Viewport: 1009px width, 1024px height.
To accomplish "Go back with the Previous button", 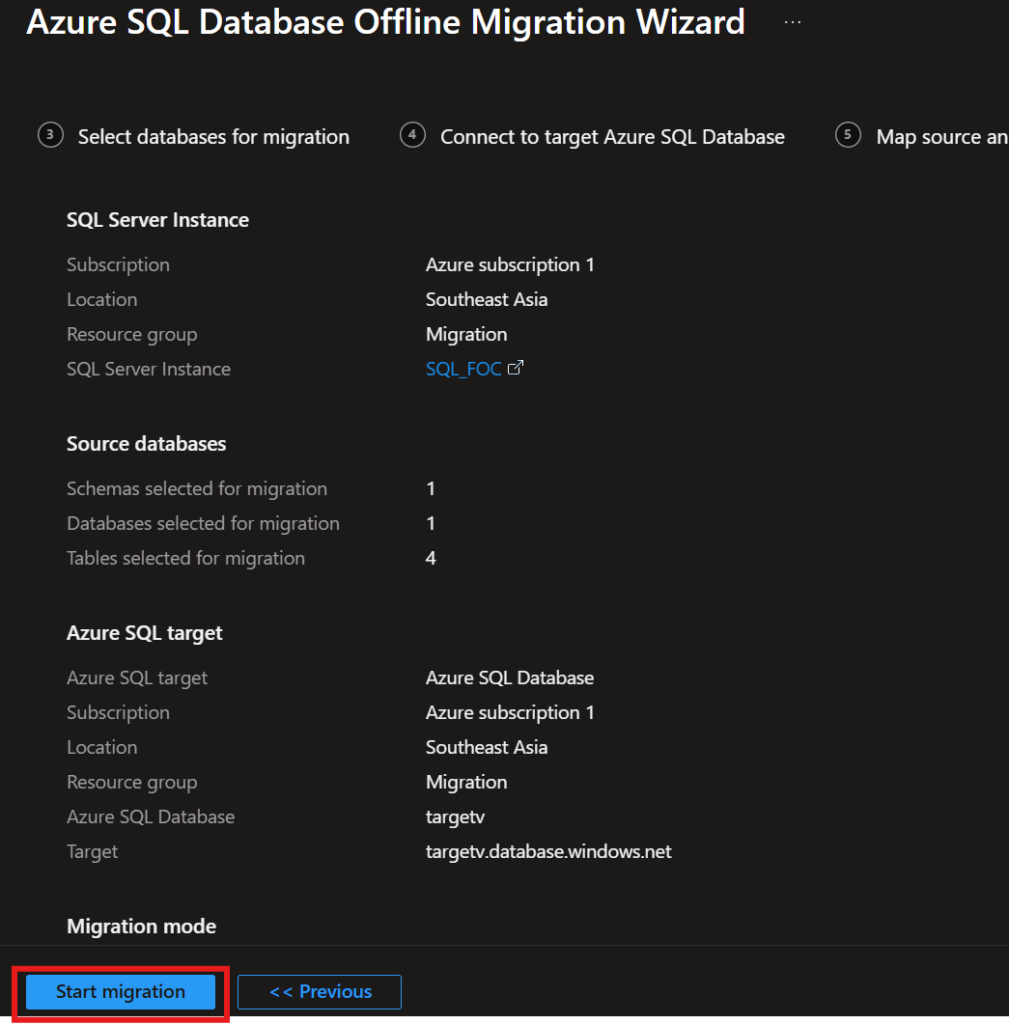I will click(320, 992).
